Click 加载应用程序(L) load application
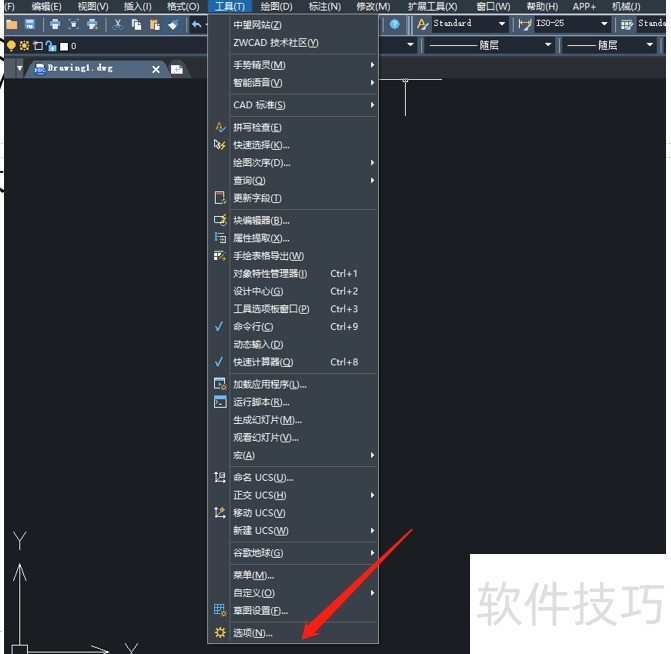 coord(269,384)
